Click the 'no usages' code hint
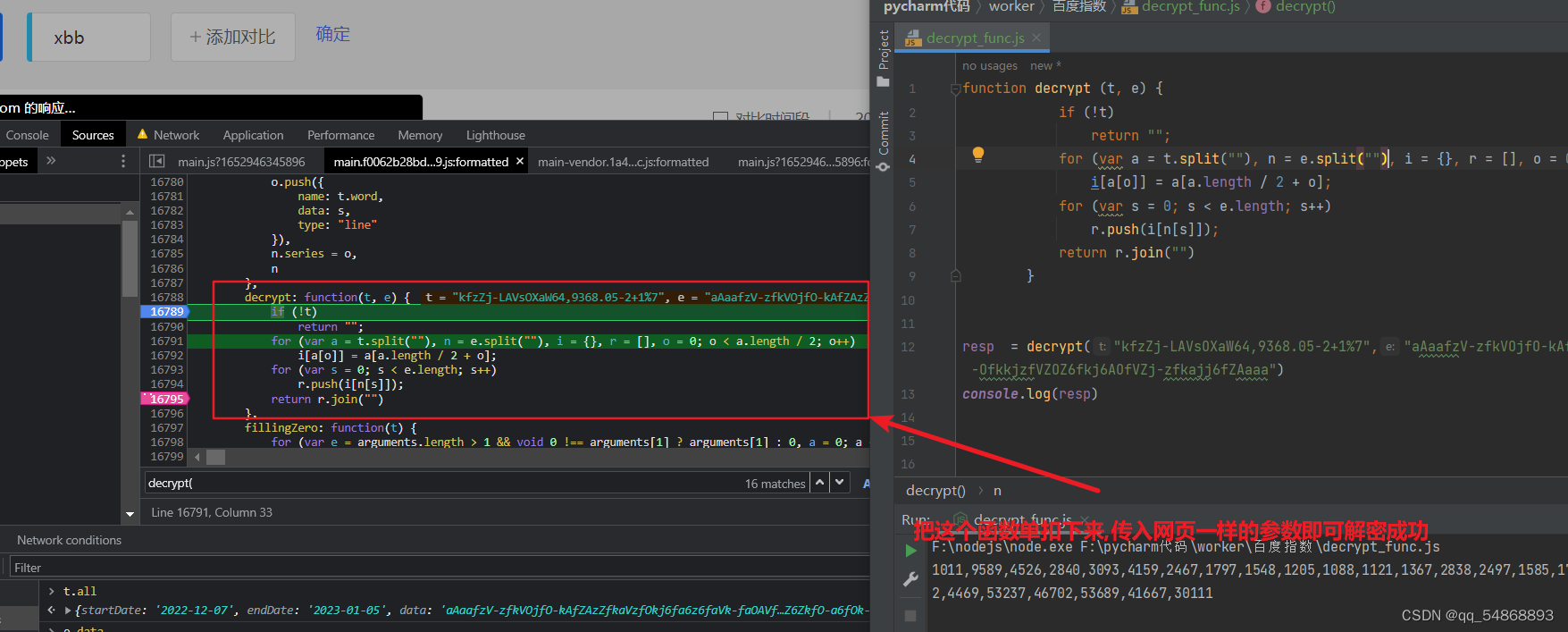Image resolution: width=1568 pixels, height=632 pixels. coord(990,65)
